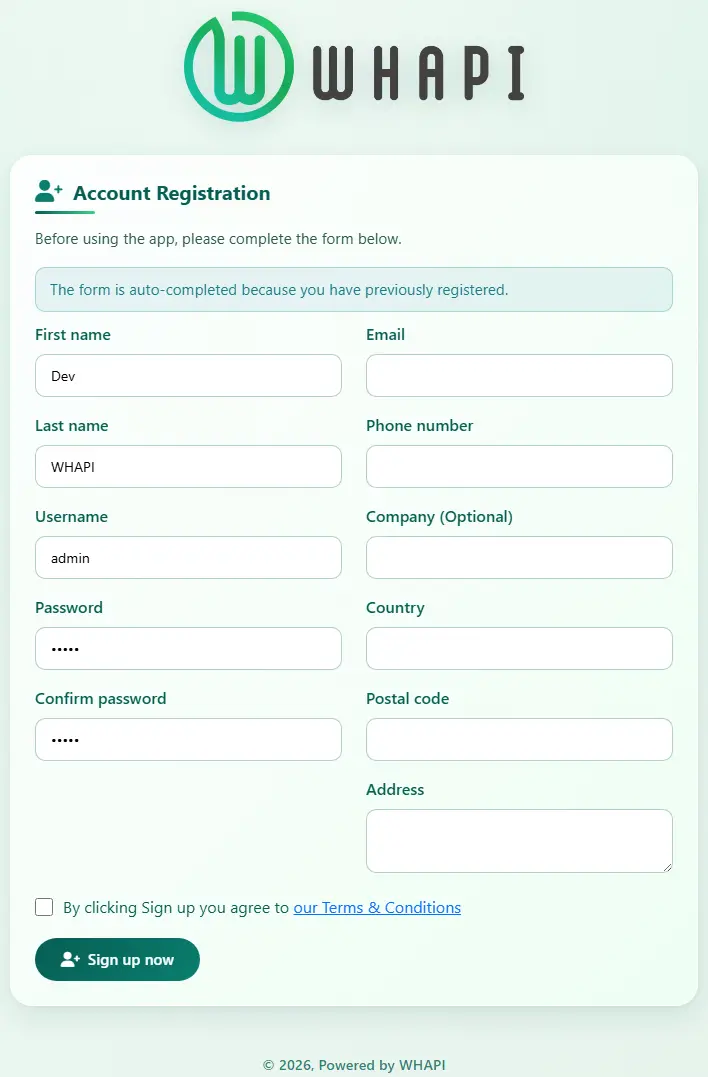Select the Company (Optional) field
708x1077 pixels.
tap(519, 558)
